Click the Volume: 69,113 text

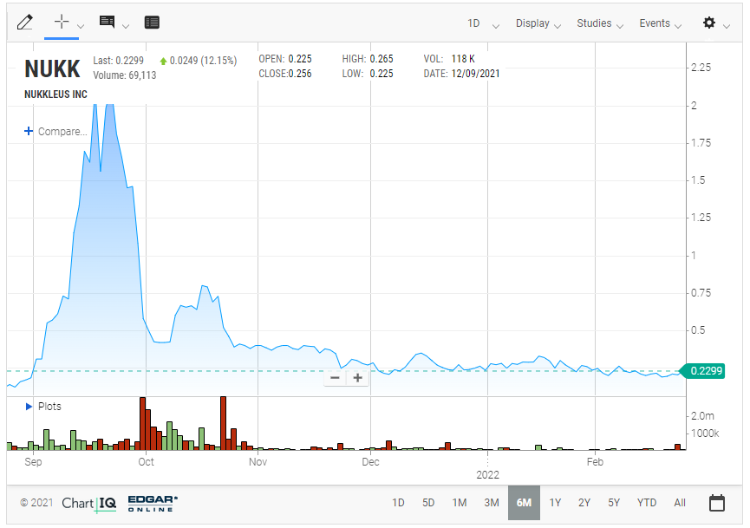pos(124,75)
